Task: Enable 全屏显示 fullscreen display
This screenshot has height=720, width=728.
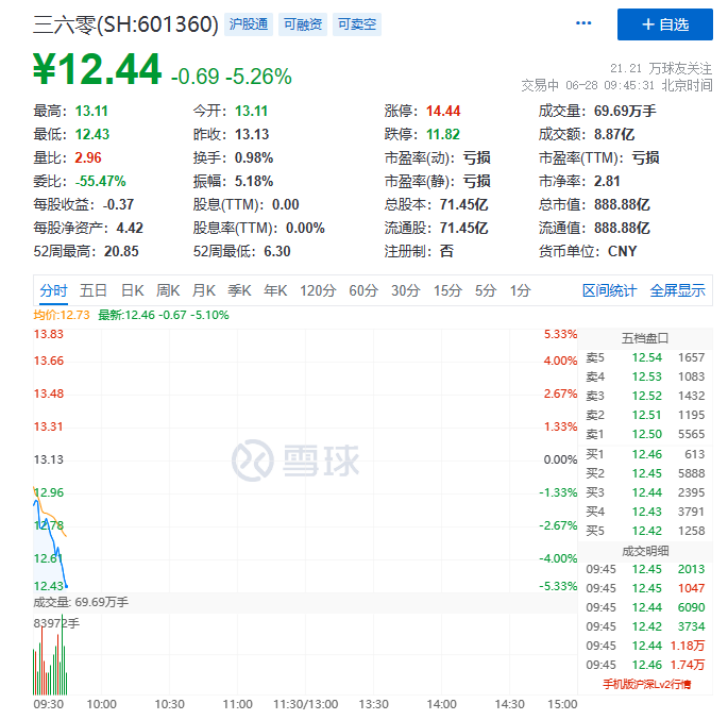Action: click(678, 291)
